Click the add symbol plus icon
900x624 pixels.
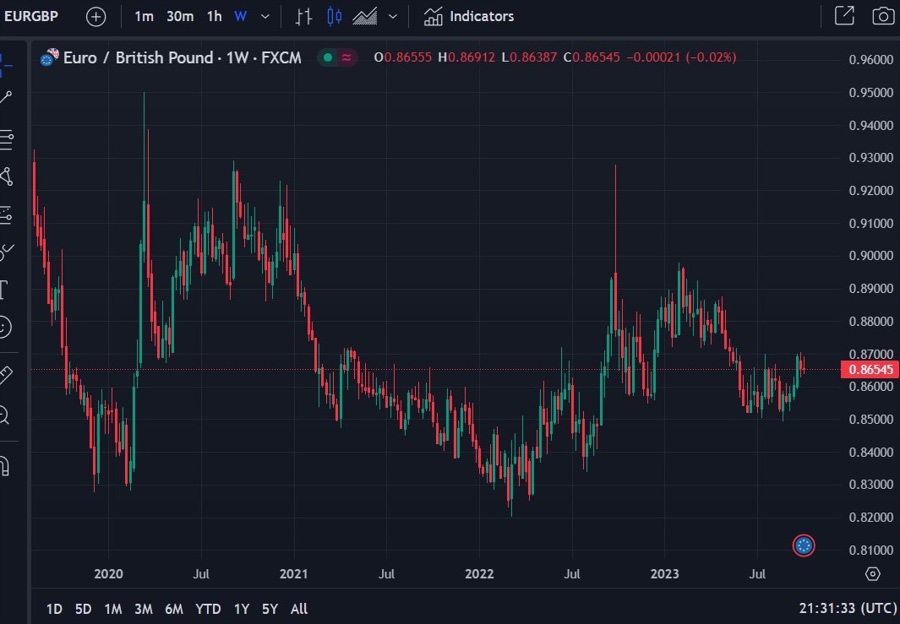point(95,16)
